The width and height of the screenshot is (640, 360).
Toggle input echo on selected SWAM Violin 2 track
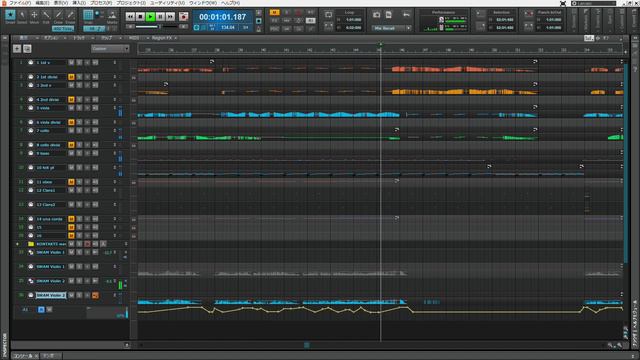95,295
